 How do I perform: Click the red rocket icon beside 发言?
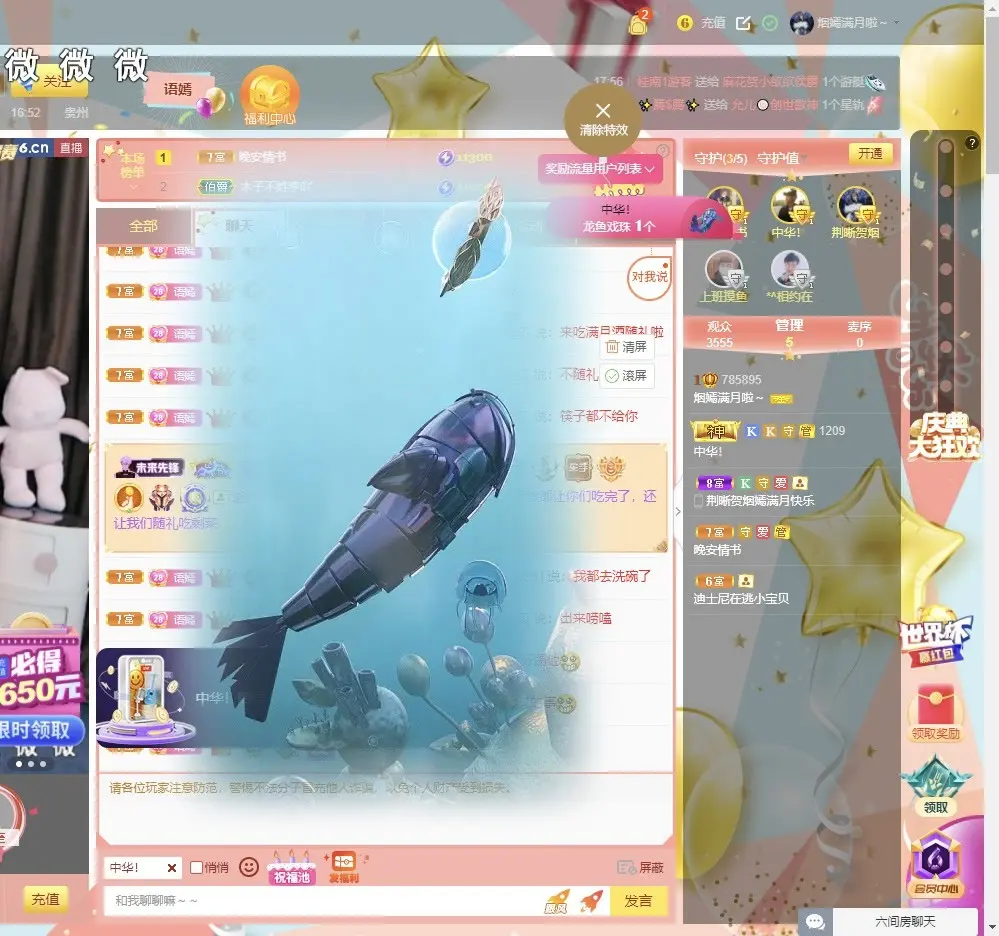coord(591,901)
